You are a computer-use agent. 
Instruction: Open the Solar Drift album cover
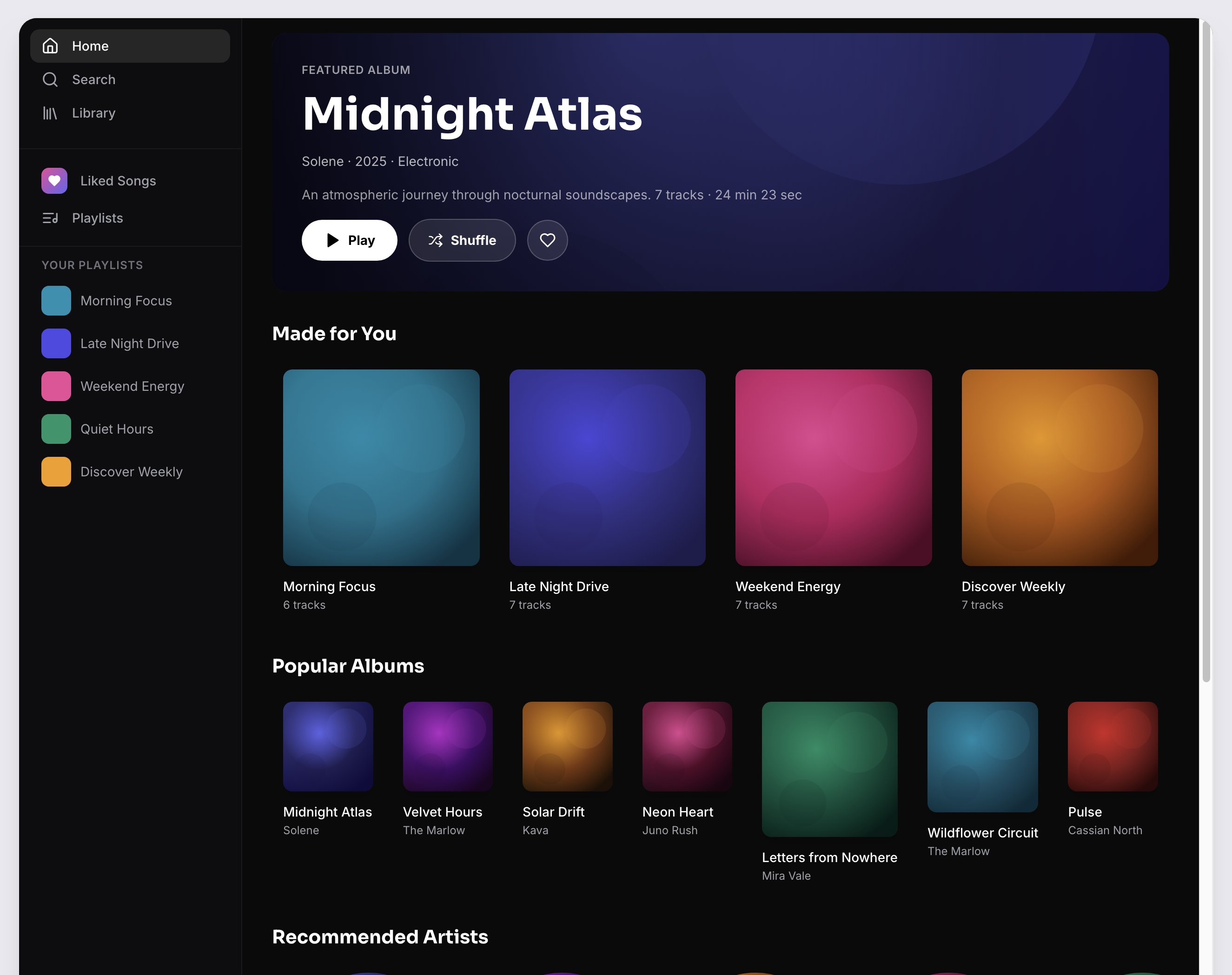coord(568,747)
